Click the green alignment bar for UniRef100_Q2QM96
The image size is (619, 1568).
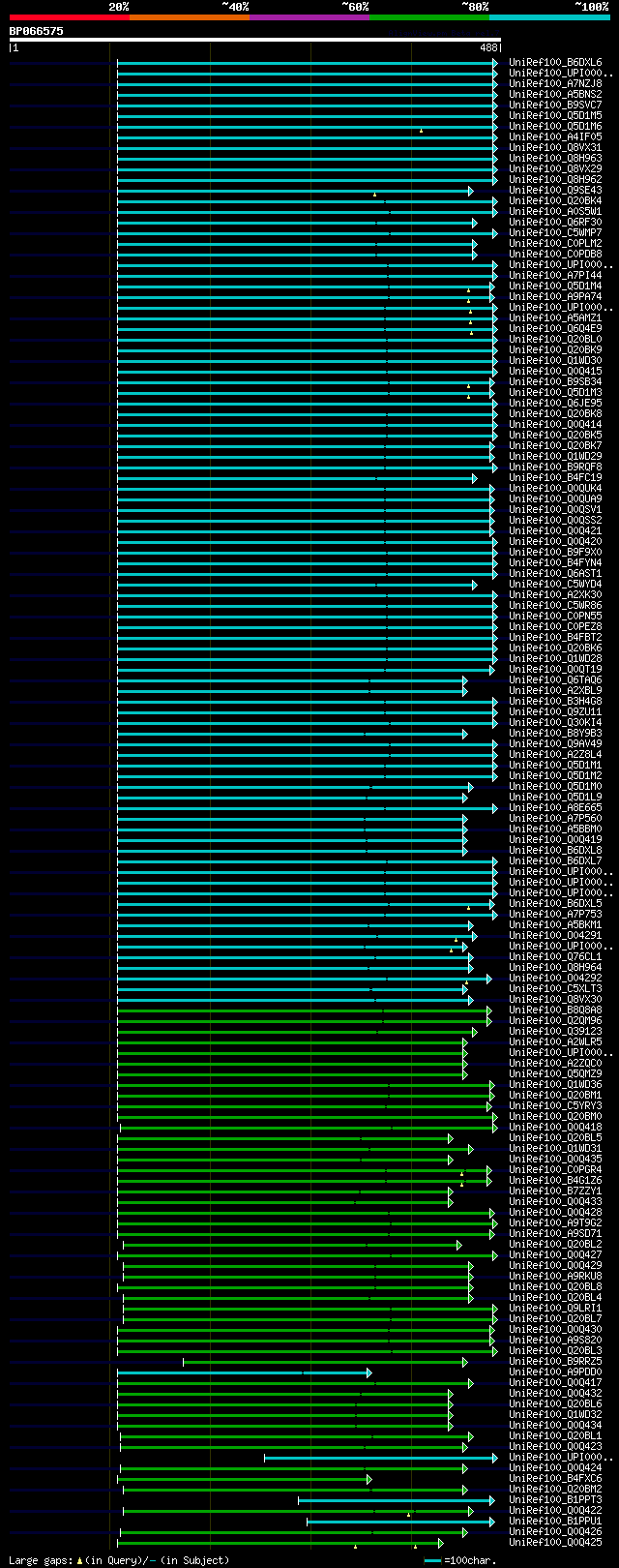click(x=303, y=1021)
